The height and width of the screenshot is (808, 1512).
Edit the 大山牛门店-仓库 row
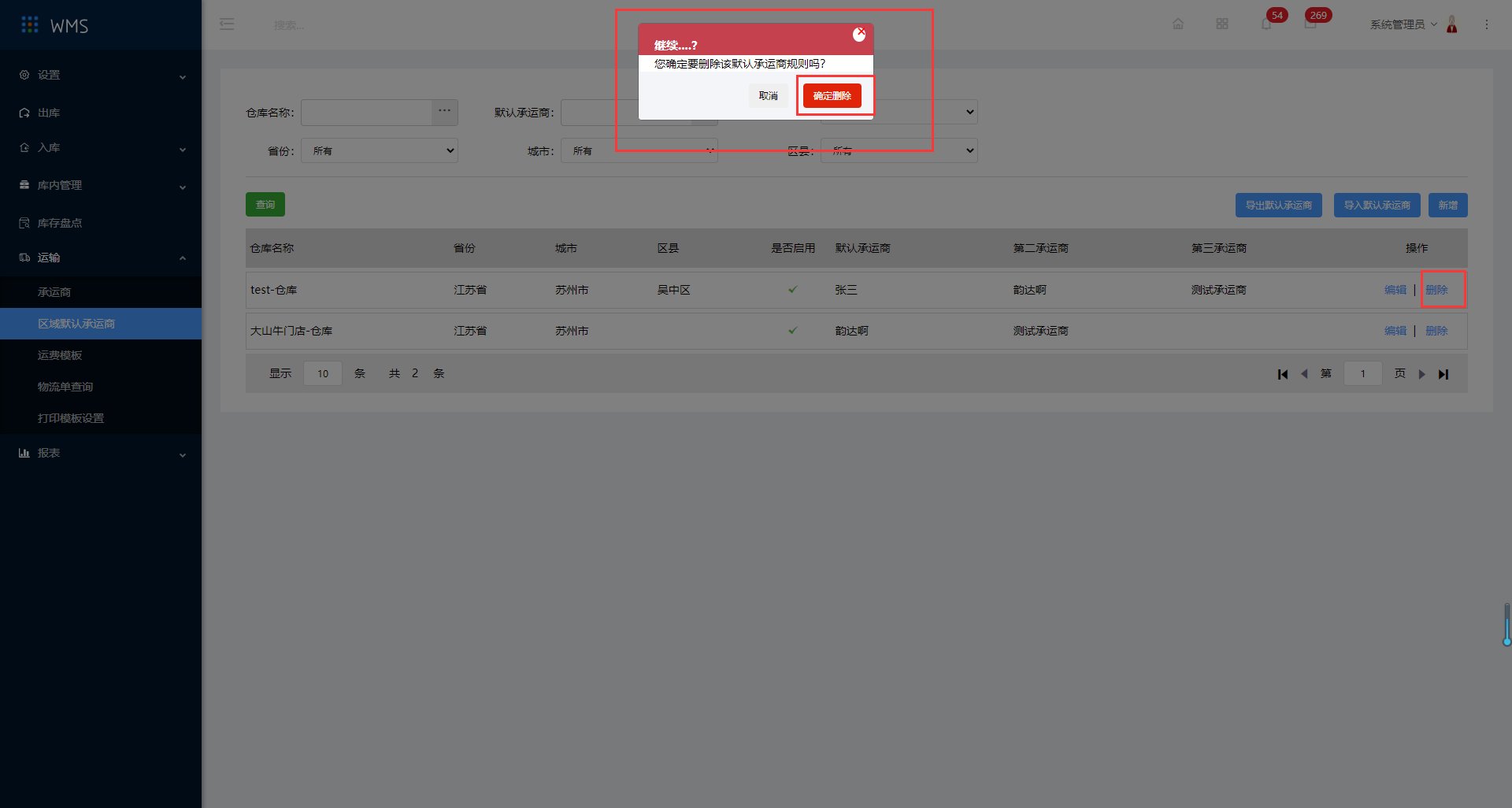click(x=1395, y=331)
